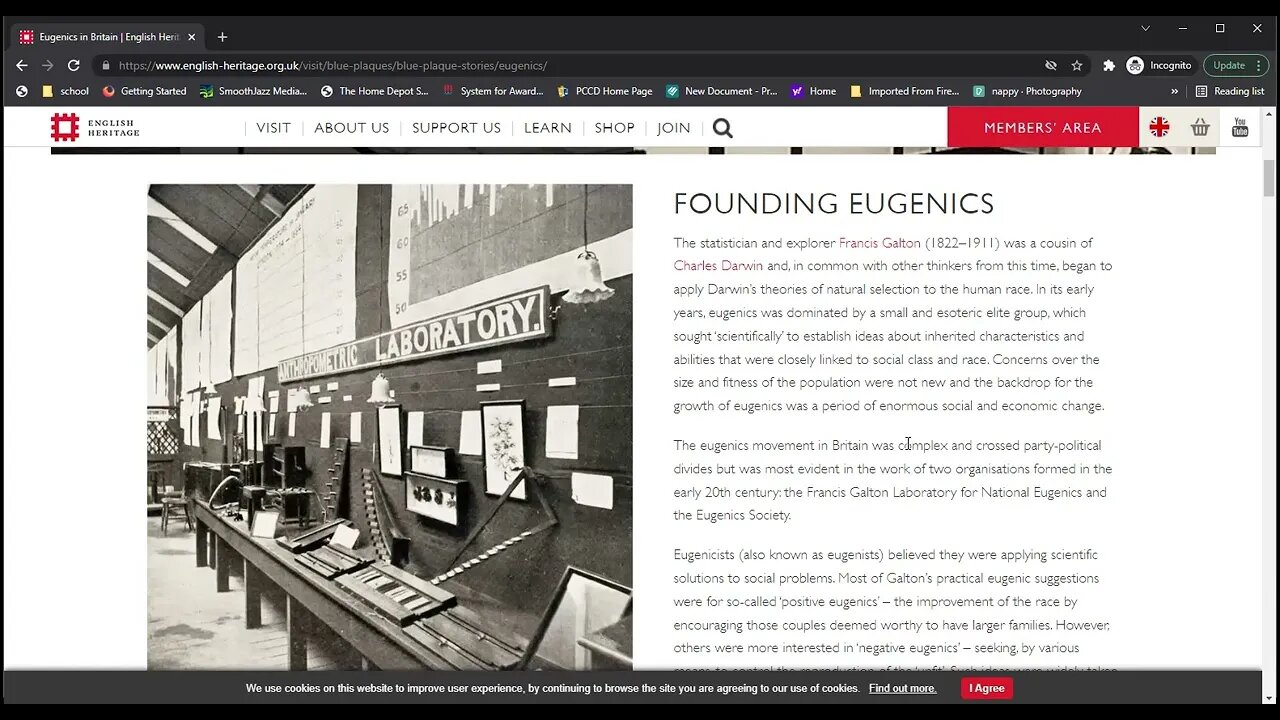Viewport: 1280px width, 720px height.
Task: Open the System for Award bookmark
Action: click(x=493, y=91)
